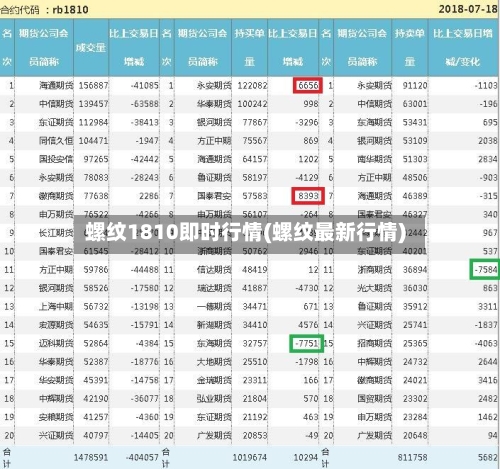500x469 pixels.
Task: Click long position value 100242
Action: pos(252,104)
